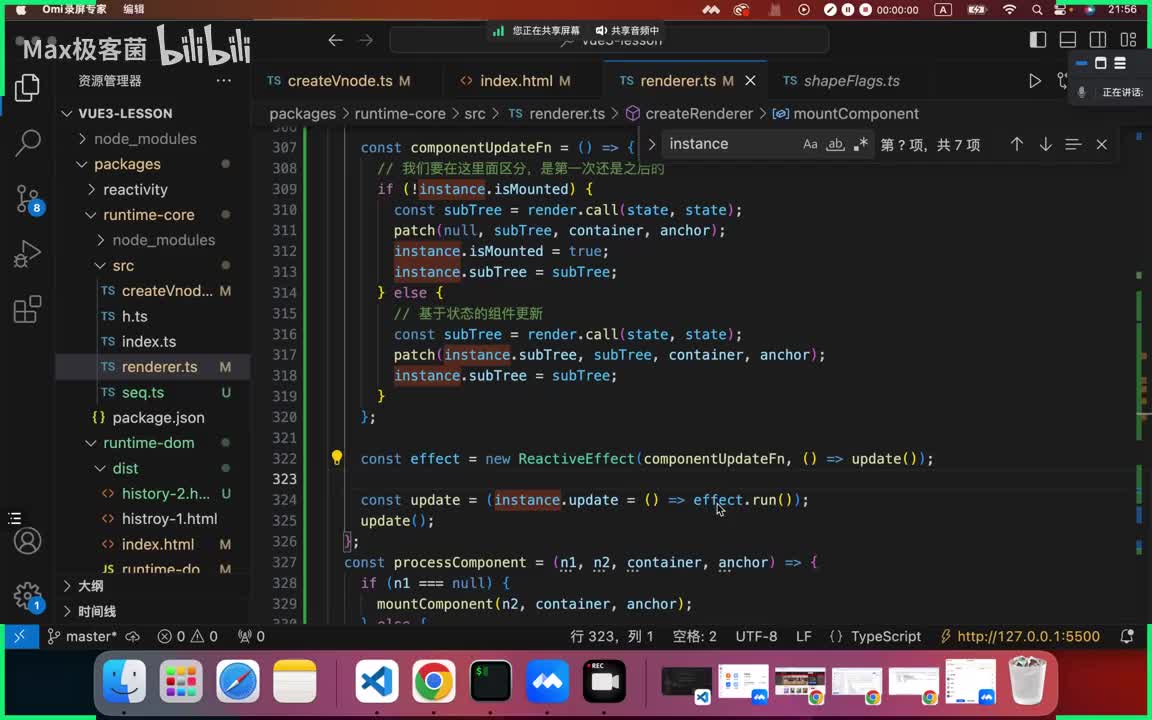Toggle Match Whole Word in find widget
The image size is (1152, 720).
coord(835,144)
